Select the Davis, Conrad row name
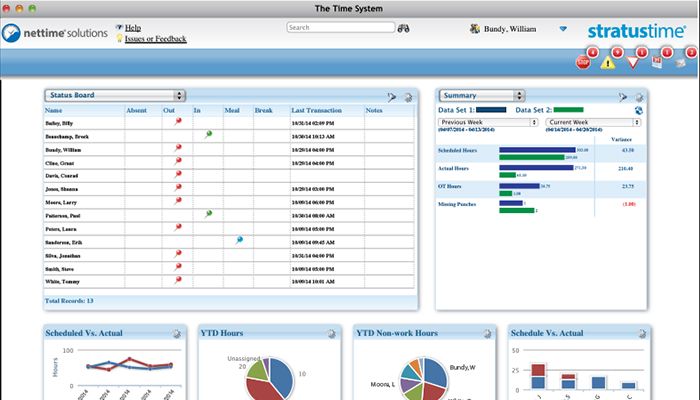This screenshot has height=400, width=700. [62, 176]
